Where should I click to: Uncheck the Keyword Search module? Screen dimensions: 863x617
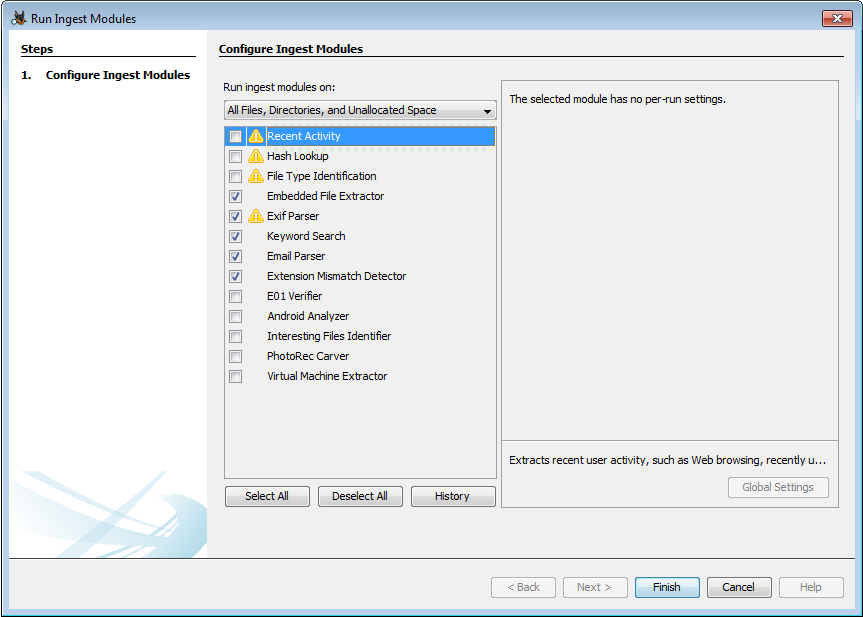coord(235,236)
